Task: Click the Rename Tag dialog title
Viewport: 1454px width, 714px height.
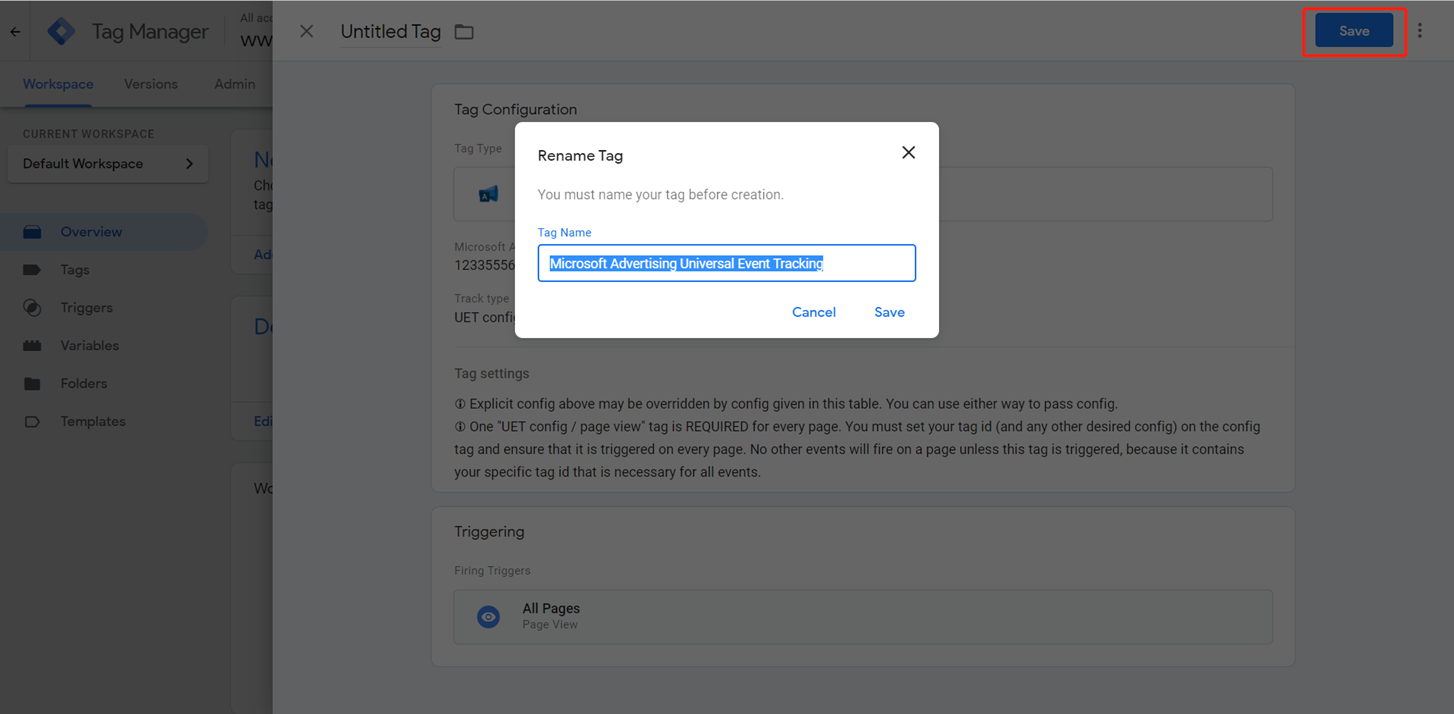Action: [580, 156]
